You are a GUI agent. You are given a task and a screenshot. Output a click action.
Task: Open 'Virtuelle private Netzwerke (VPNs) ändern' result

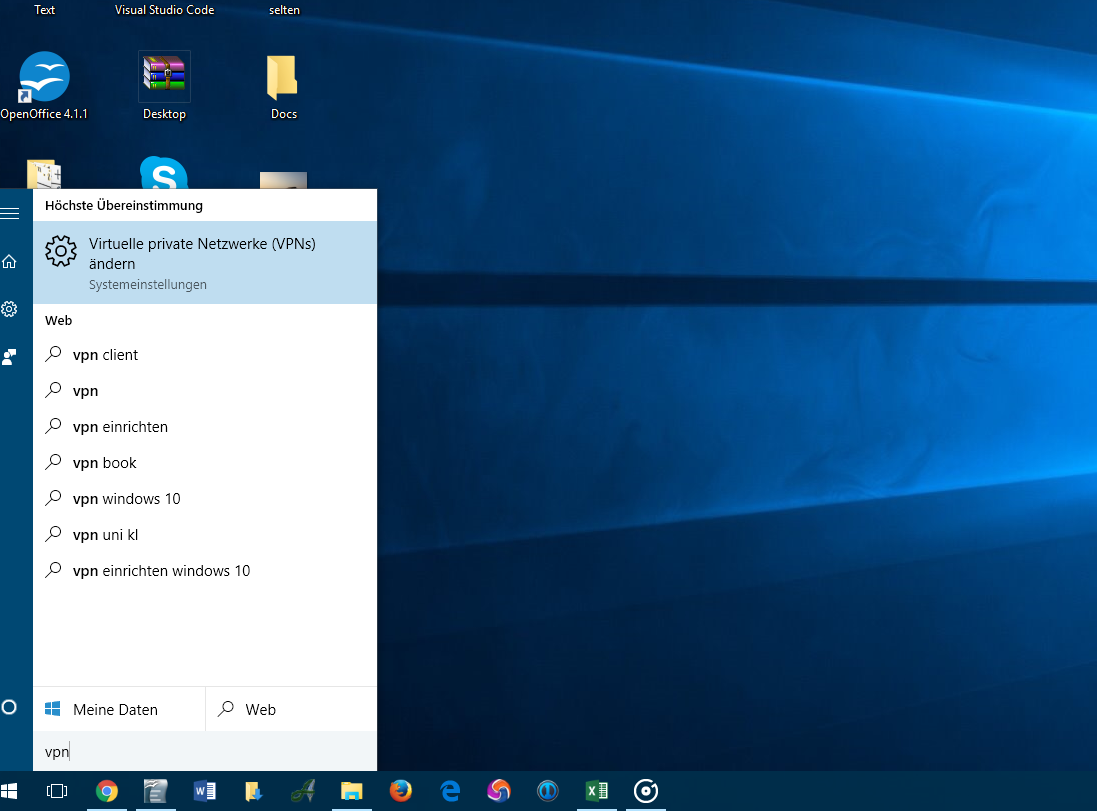(x=205, y=262)
